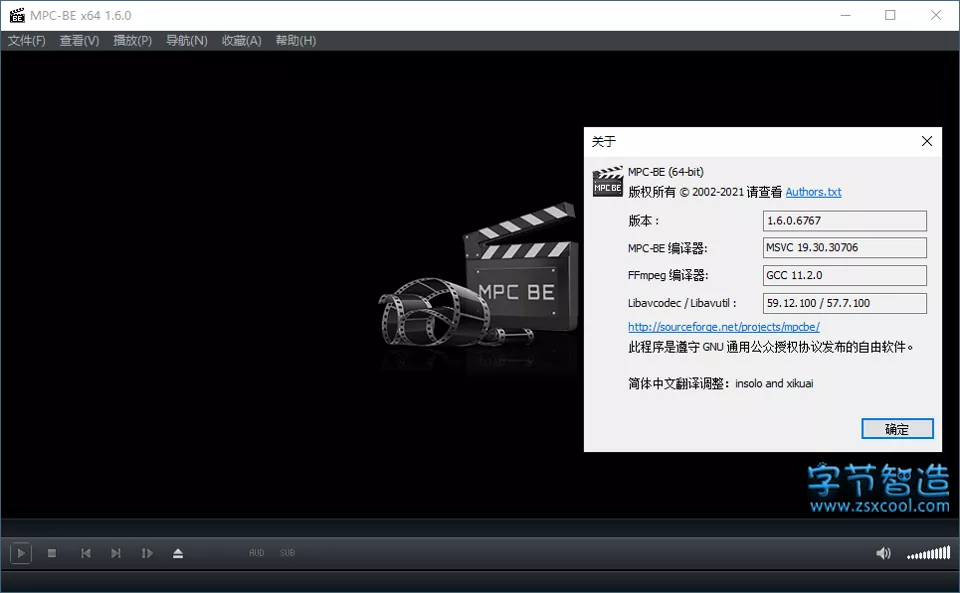Click the 'FFmpeg 编译器:' label

coord(668,275)
